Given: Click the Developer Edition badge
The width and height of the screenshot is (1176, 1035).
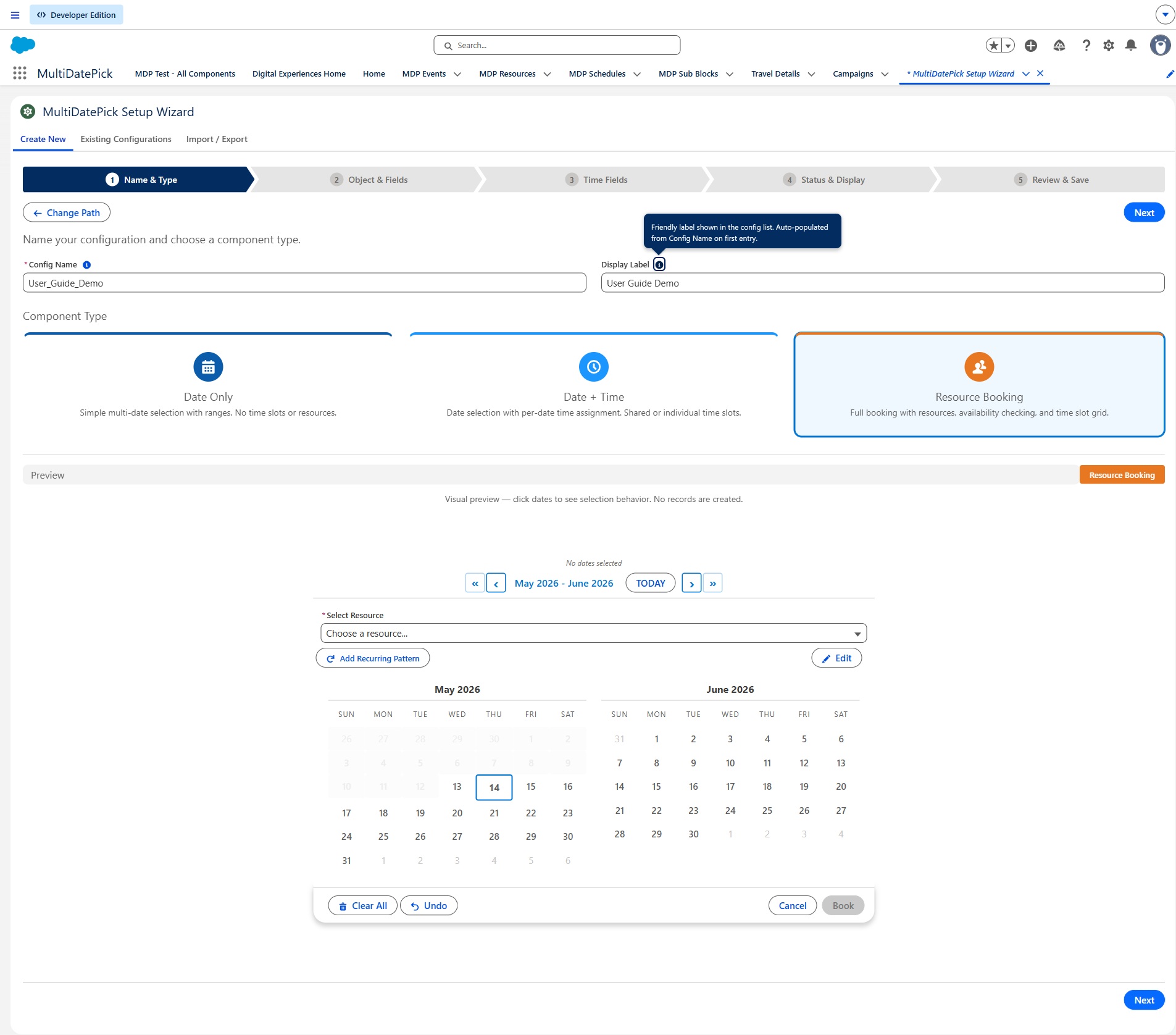Looking at the screenshot, I should point(77,15).
